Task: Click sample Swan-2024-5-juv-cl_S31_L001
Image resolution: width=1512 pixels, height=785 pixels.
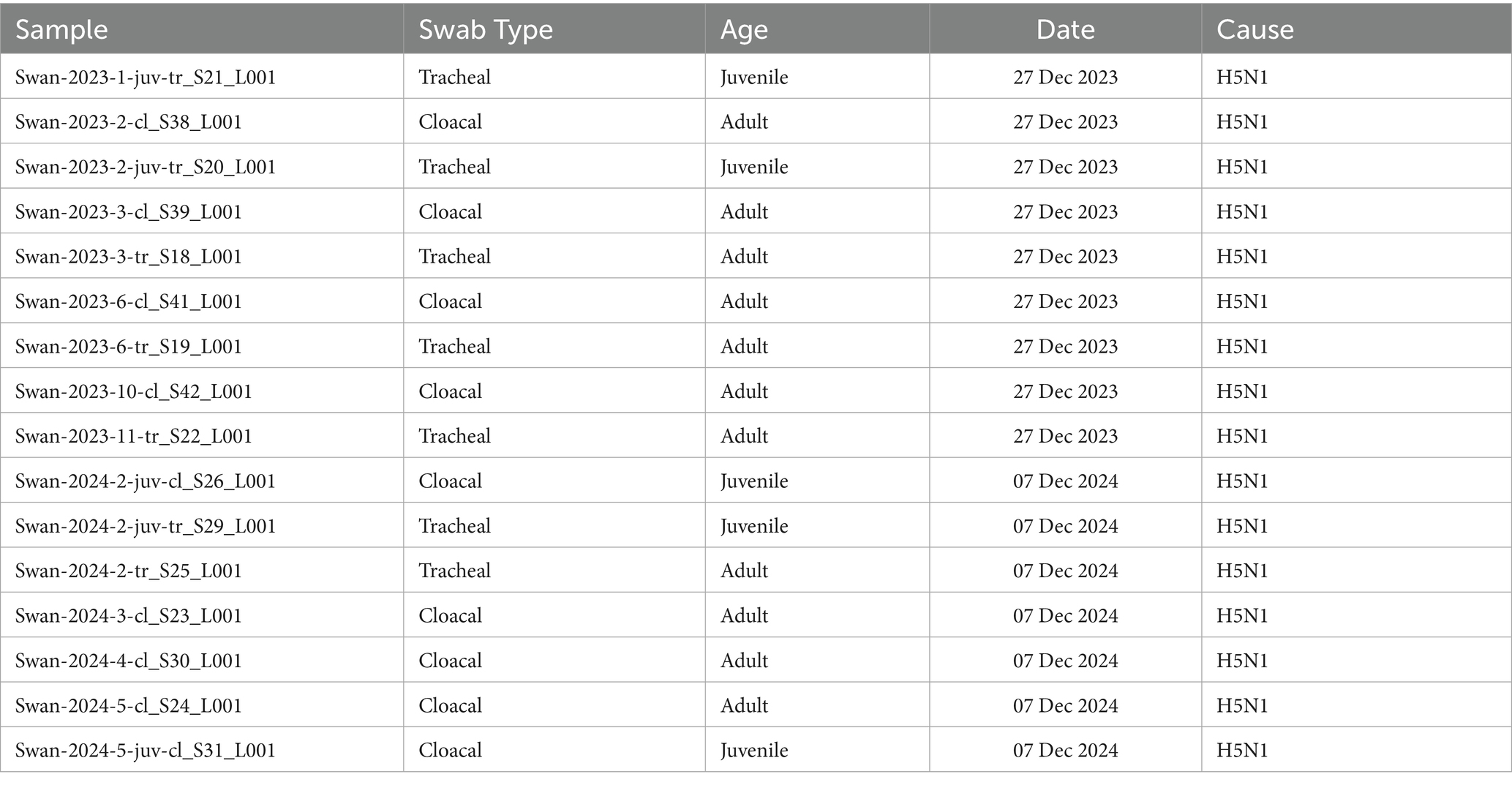Action: point(146,751)
